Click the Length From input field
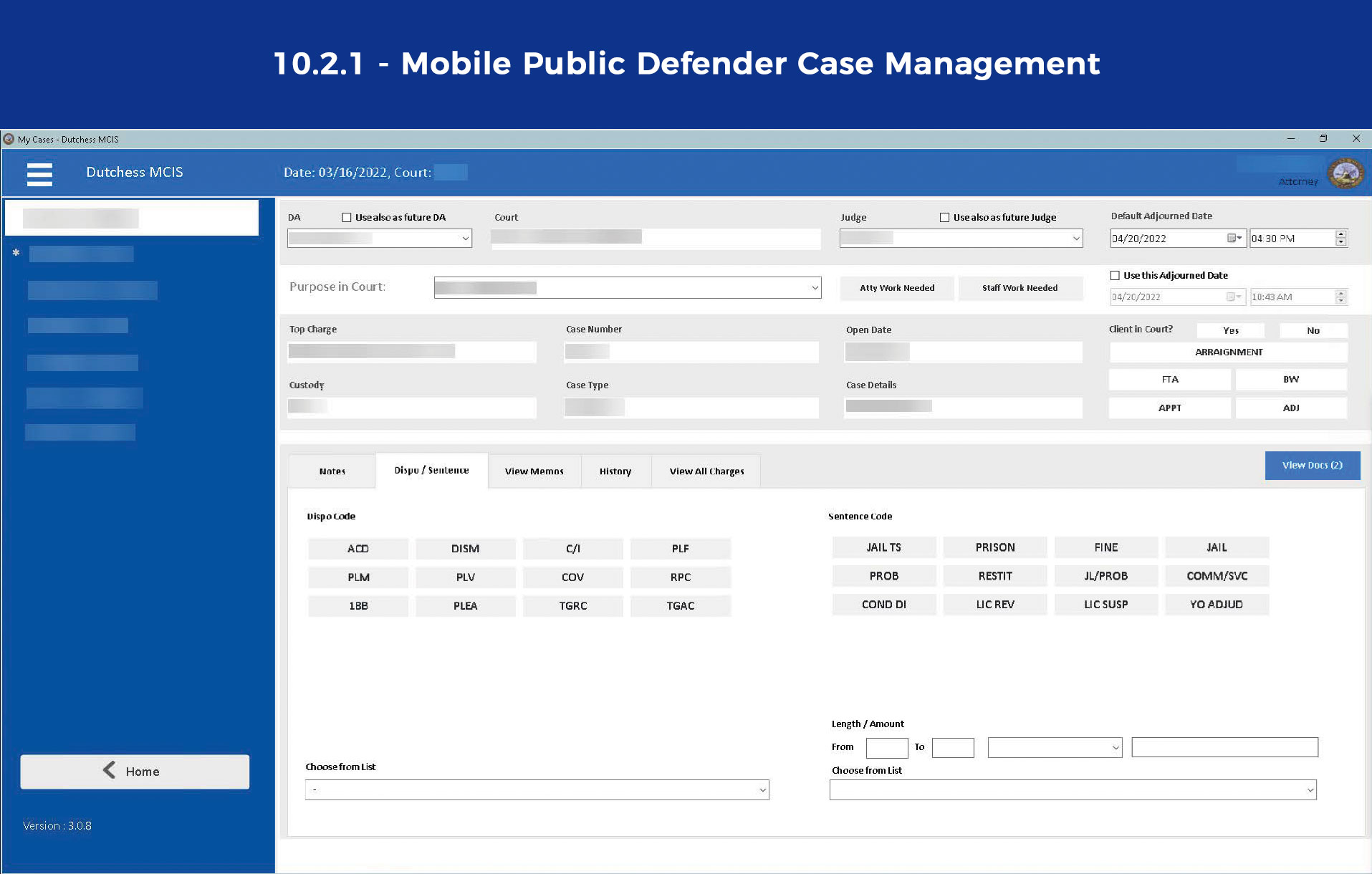 [886, 748]
